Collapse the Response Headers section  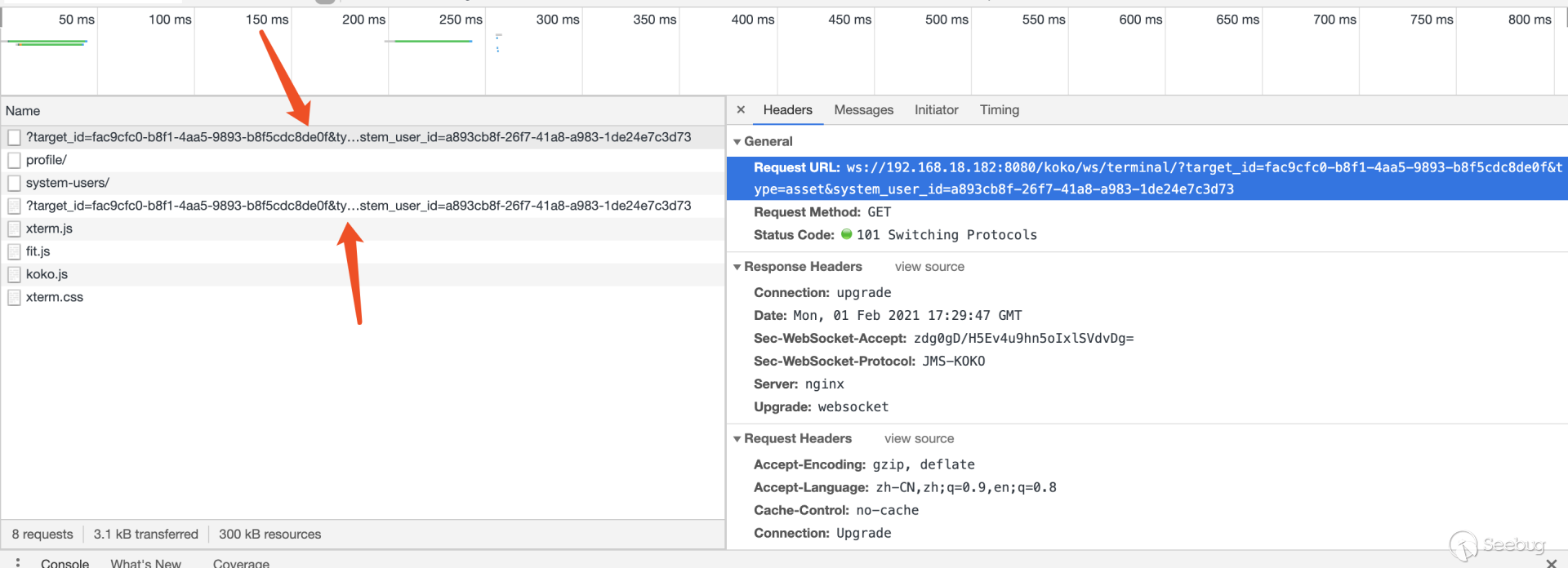pyautogui.click(x=737, y=267)
